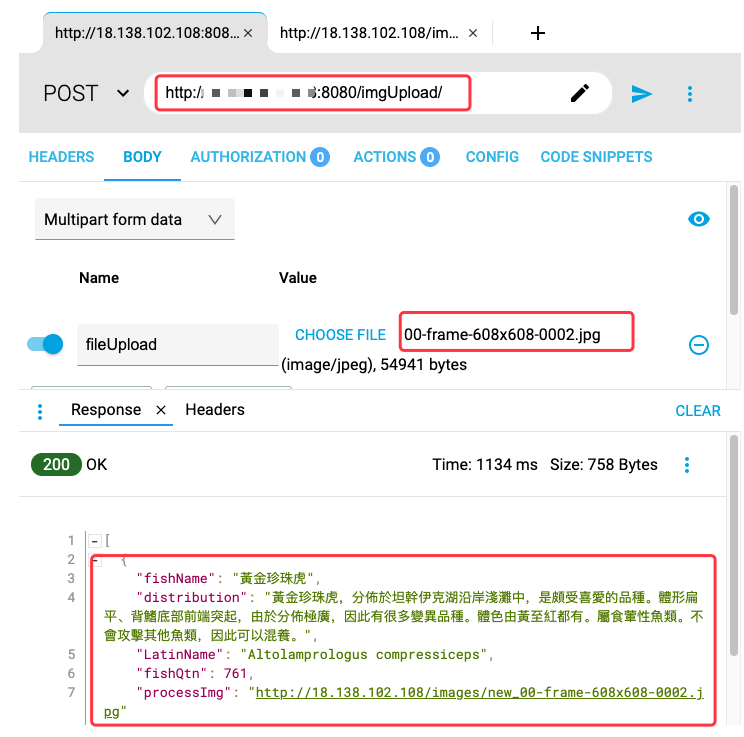Click the "LatinName" key in response

click(180, 654)
